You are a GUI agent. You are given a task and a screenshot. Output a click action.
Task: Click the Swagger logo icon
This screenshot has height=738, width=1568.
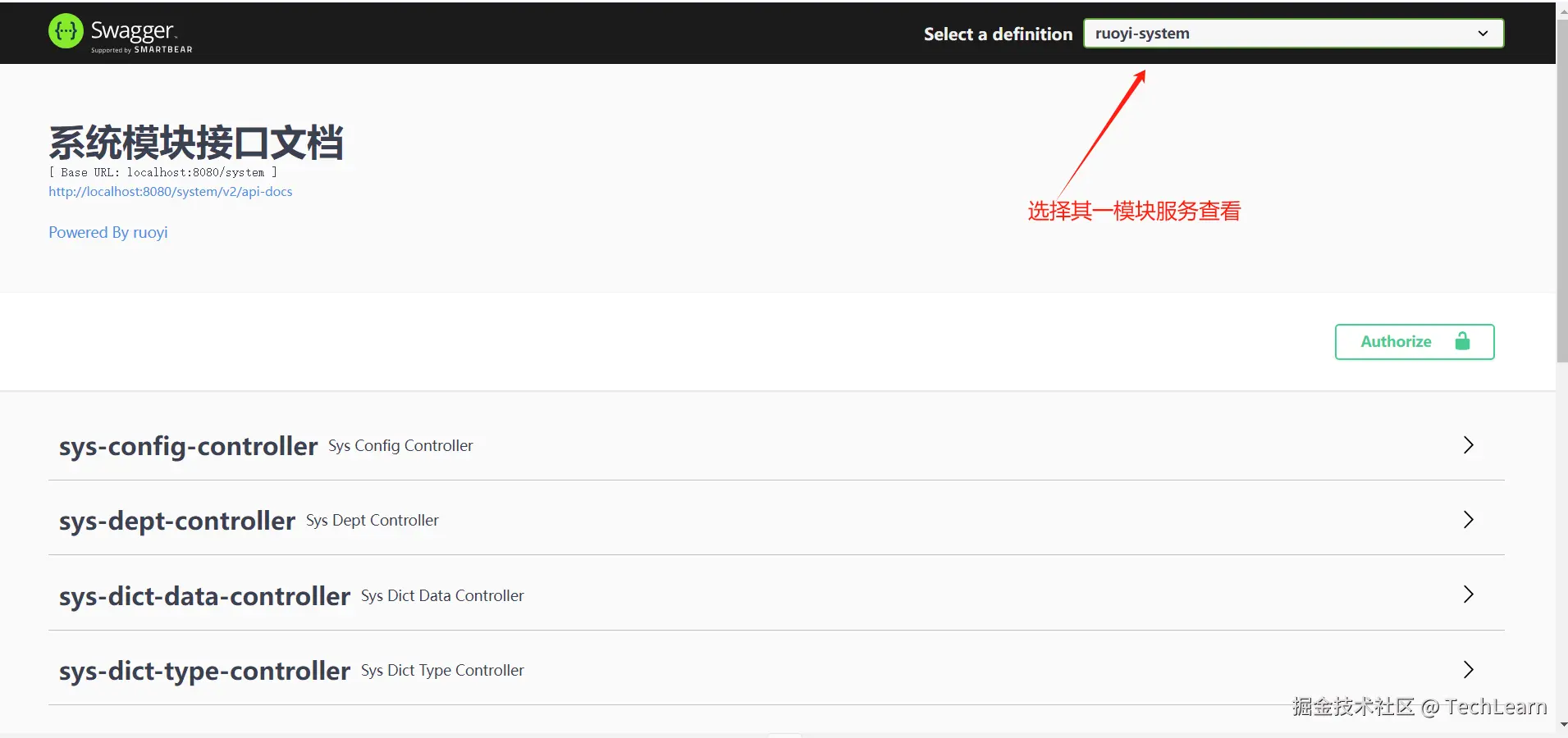point(66,32)
